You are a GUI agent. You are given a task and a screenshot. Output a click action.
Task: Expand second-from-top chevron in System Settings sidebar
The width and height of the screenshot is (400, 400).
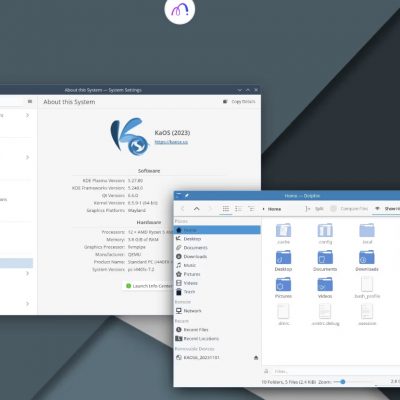(x=27, y=157)
